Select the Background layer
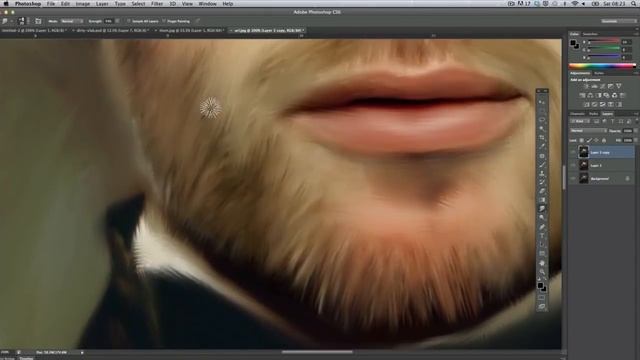 coord(606,178)
